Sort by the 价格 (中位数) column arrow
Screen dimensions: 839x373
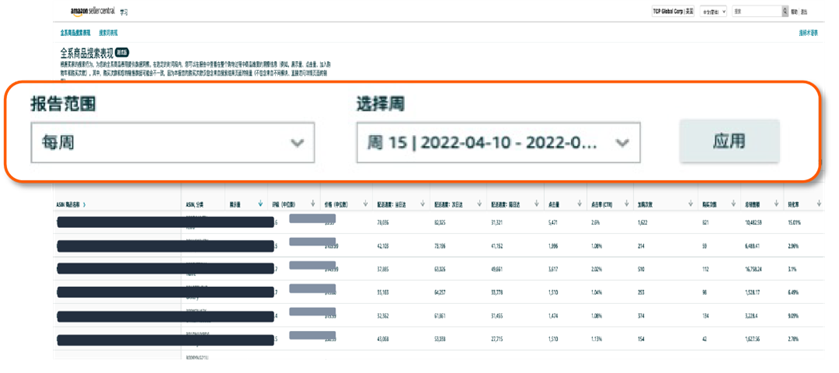pos(365,203)
